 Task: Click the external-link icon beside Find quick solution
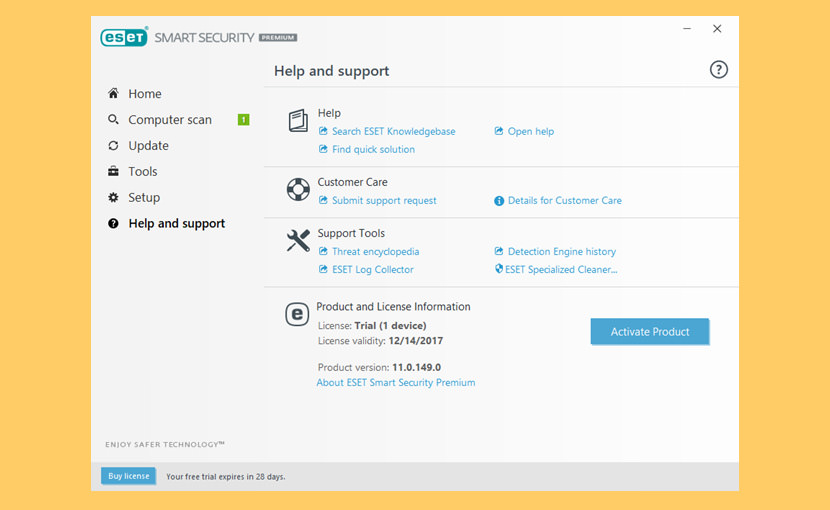click(323, 149)
